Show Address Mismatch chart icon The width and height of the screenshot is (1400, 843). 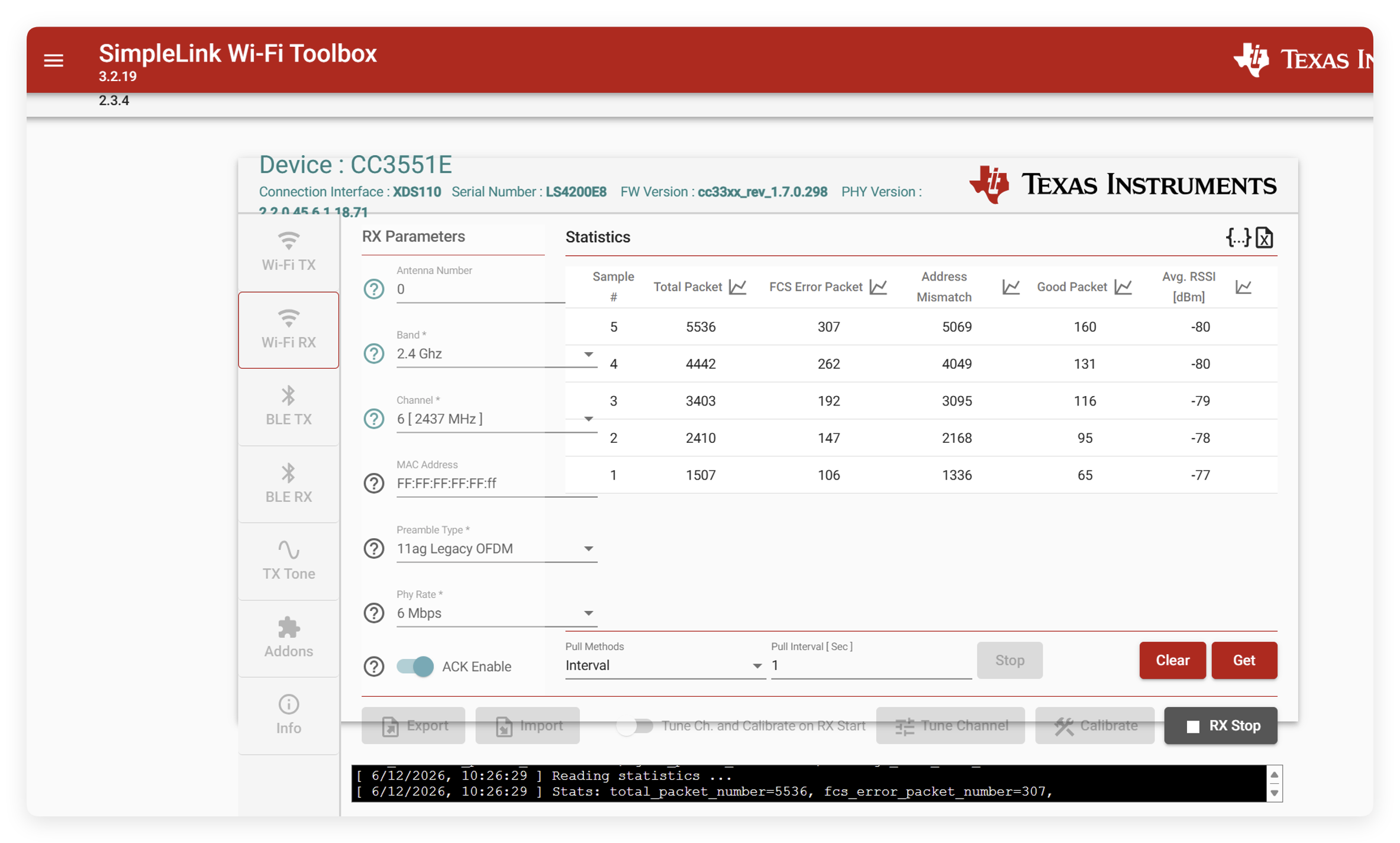click(x=1011, y=287)
